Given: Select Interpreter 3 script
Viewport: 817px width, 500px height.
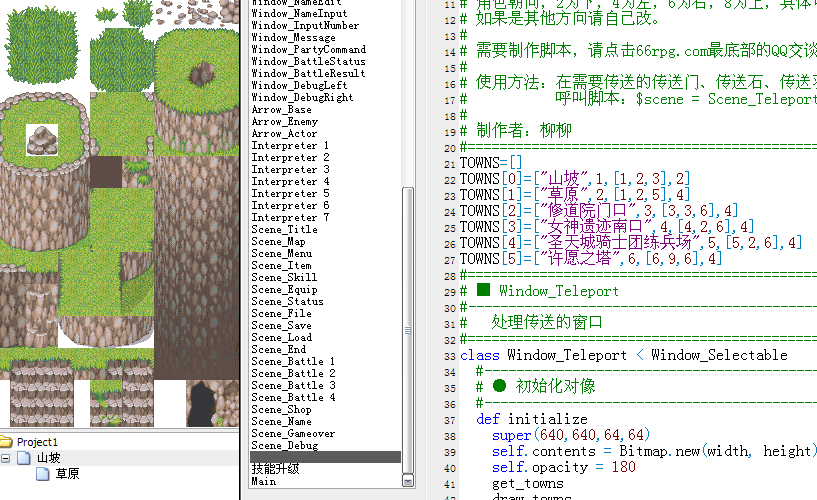Looking at the screenshot, I should (290, 169).
